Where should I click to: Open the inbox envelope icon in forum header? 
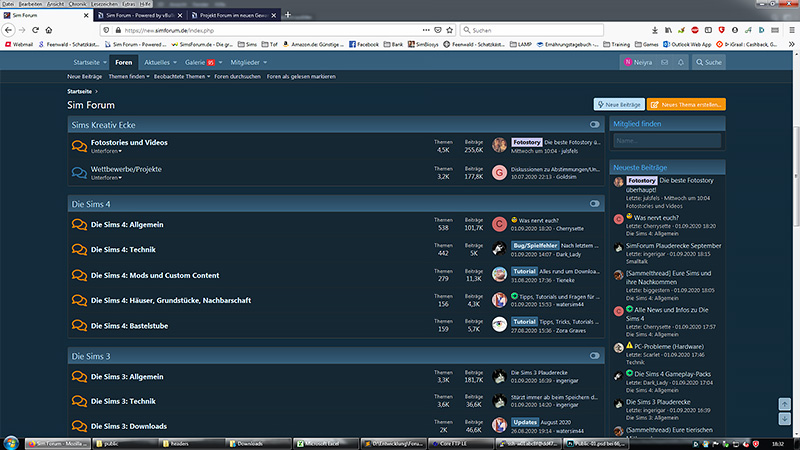[x=664, y=62]
